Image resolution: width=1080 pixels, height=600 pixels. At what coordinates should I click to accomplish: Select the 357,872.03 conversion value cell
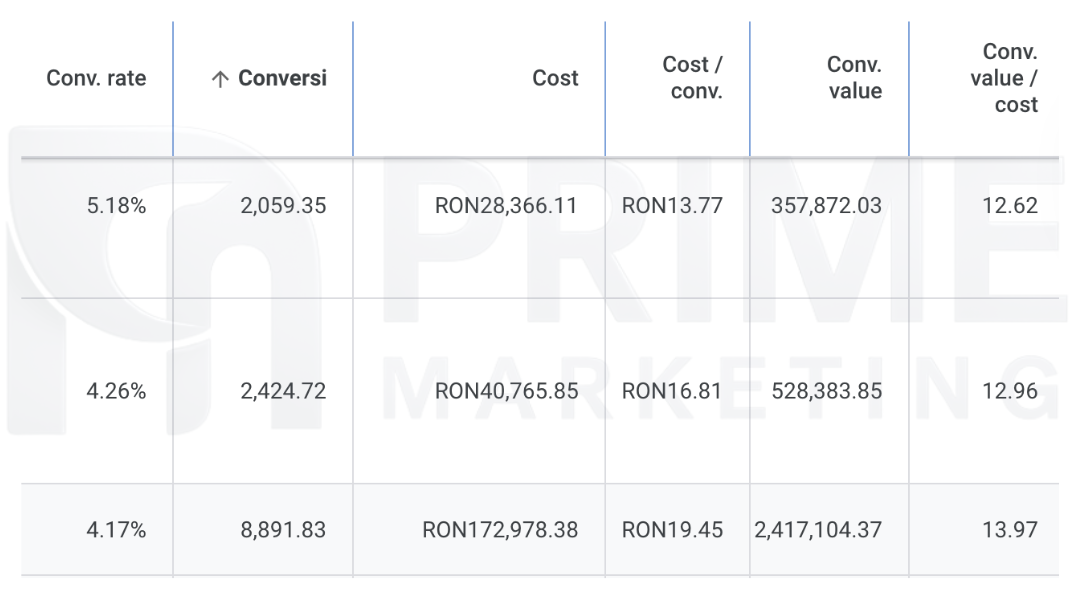(x=826, y=206)
